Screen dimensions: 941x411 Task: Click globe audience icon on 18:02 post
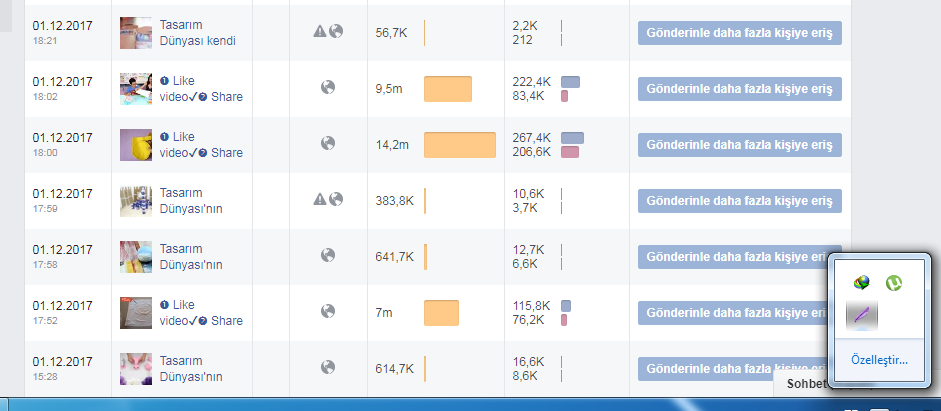328,87
